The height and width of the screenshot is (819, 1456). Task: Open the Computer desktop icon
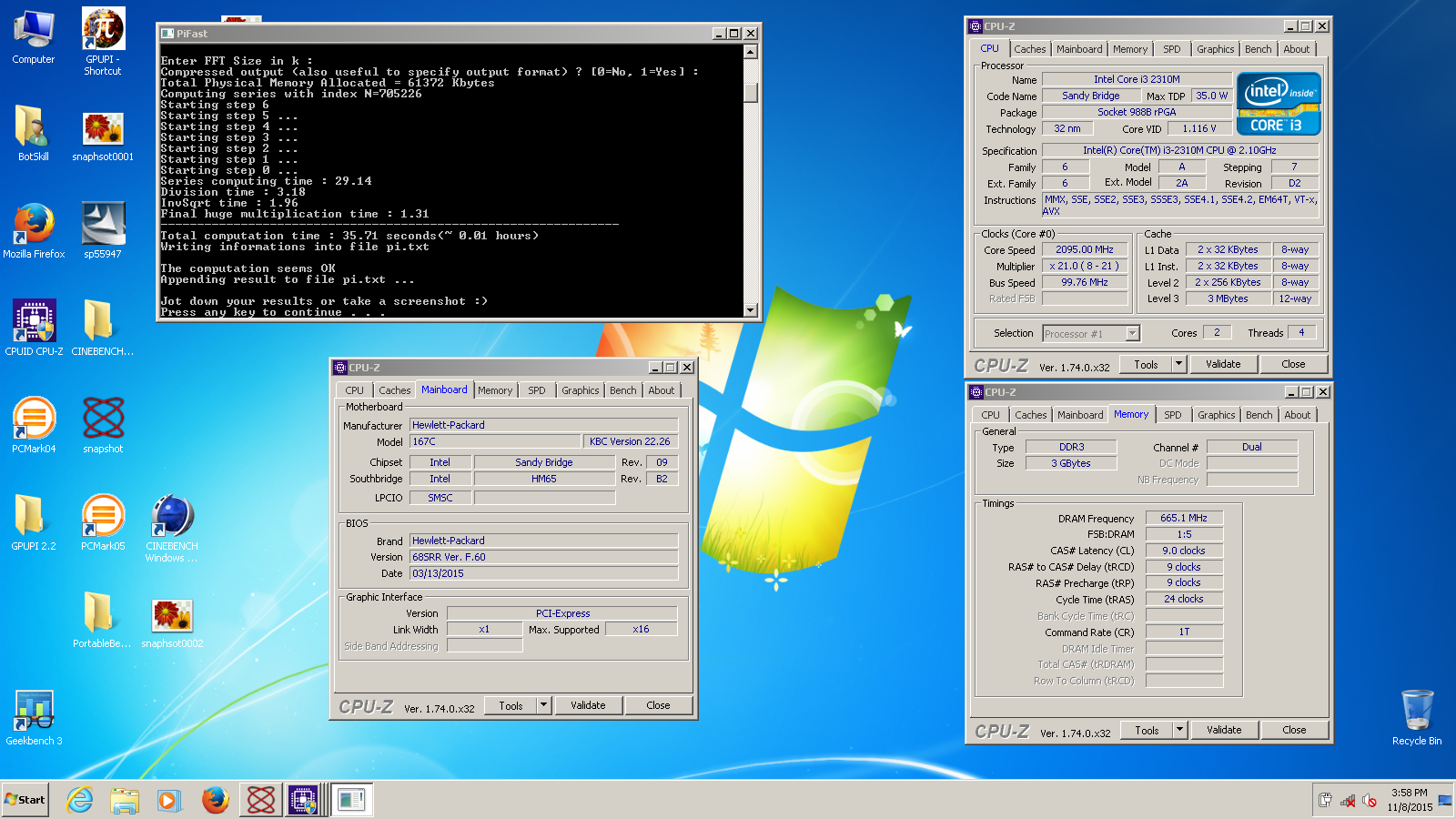tap(34, 36)
